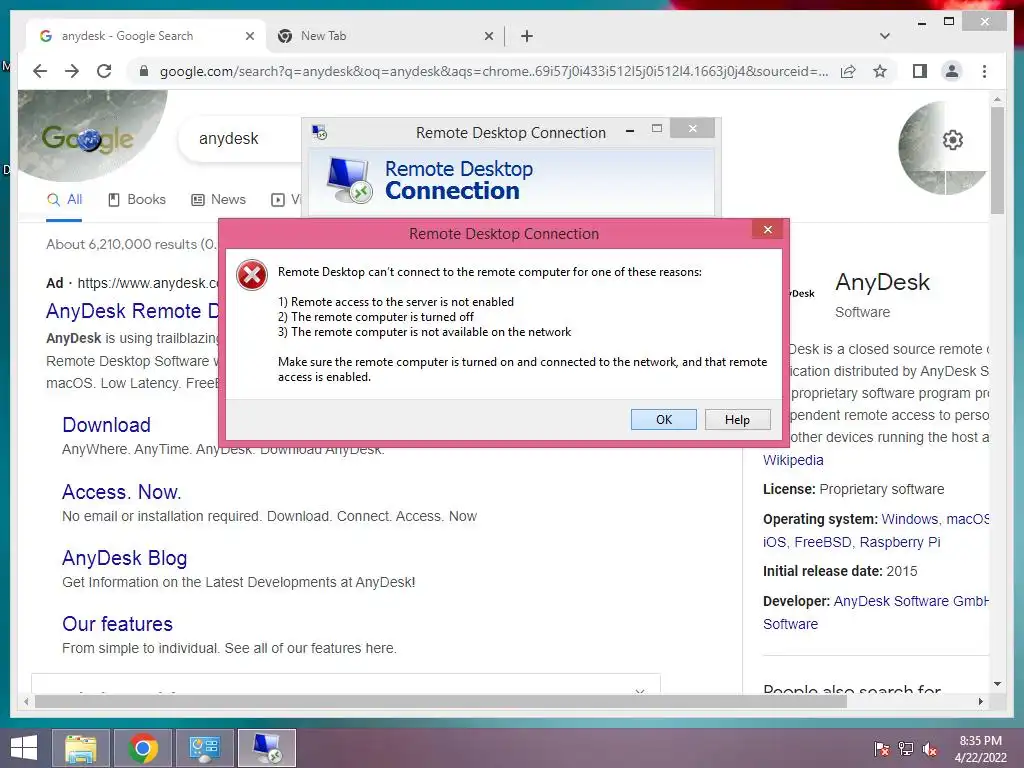Screen dimensions: 1024x768
Task: Open File Explorer from the taskbar
Action: pos(81,748)
